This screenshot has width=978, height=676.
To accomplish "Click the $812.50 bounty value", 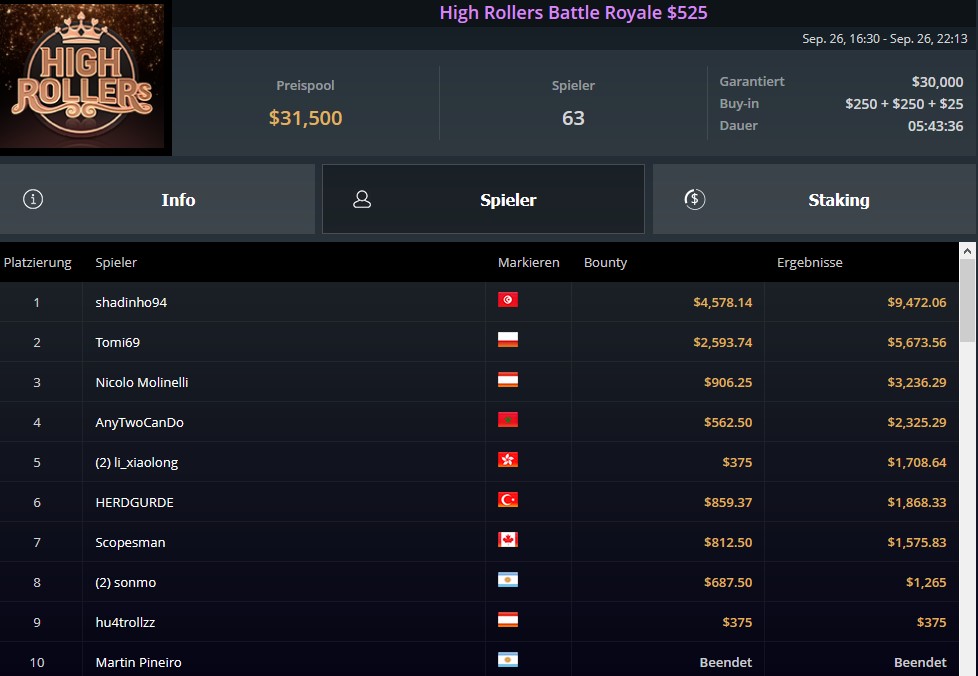I will coord(728,543).
